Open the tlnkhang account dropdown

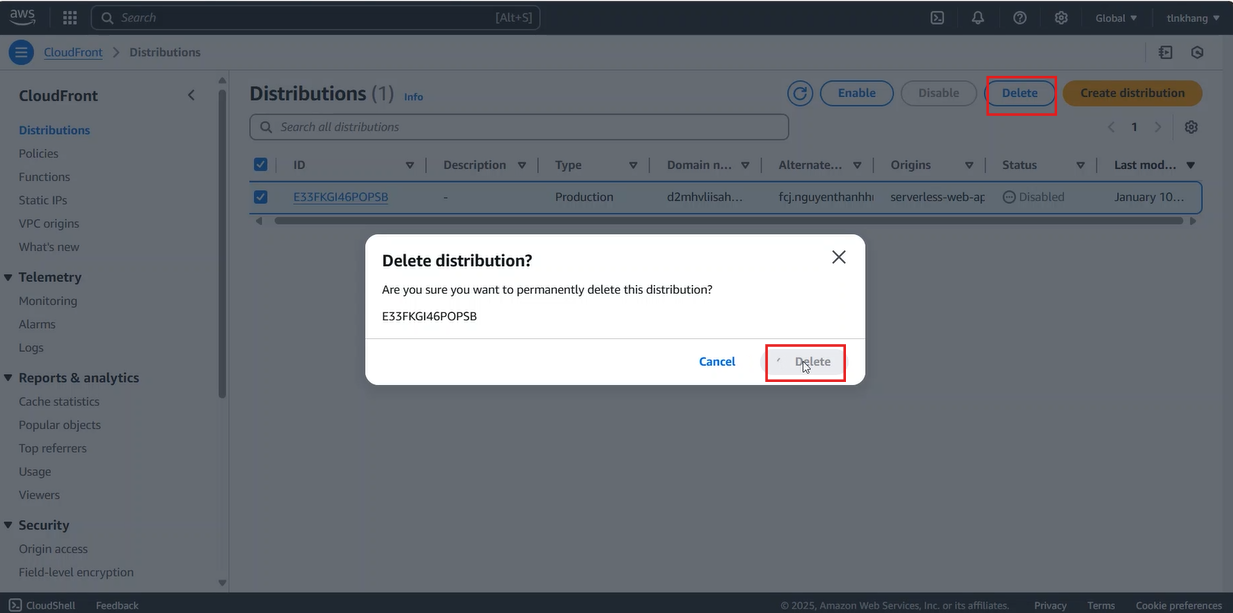(1193, 18)
